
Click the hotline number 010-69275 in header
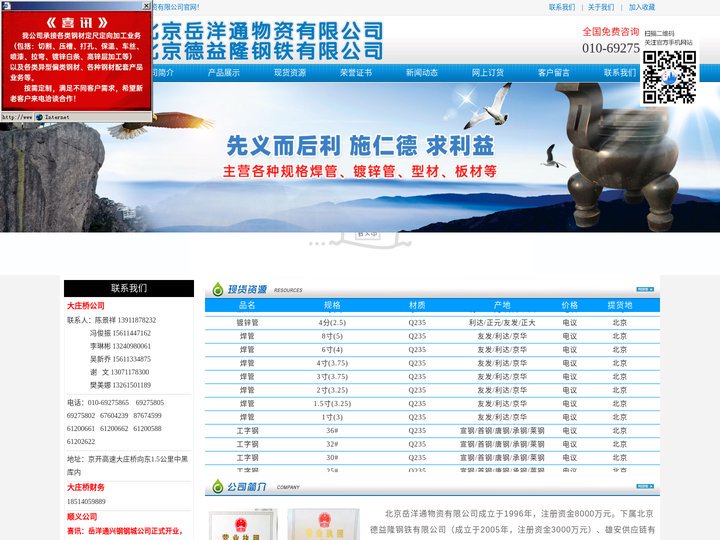(x=611, y=48)
